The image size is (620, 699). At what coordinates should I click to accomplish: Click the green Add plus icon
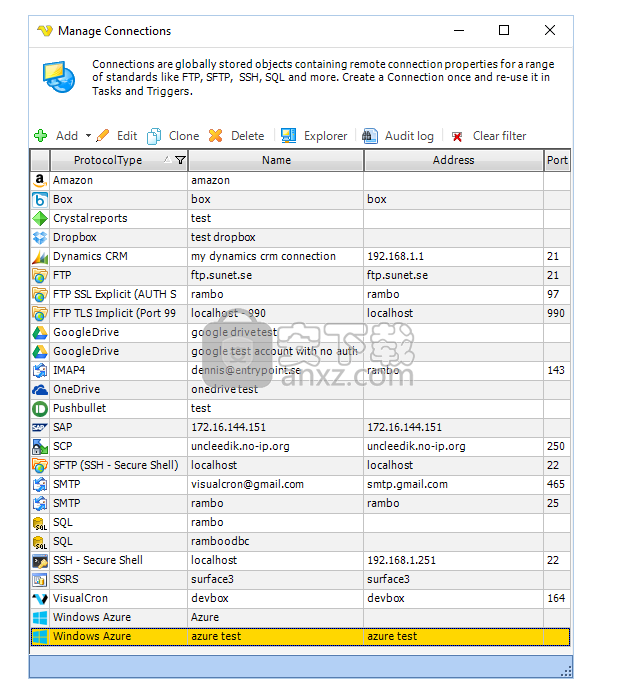41,136
